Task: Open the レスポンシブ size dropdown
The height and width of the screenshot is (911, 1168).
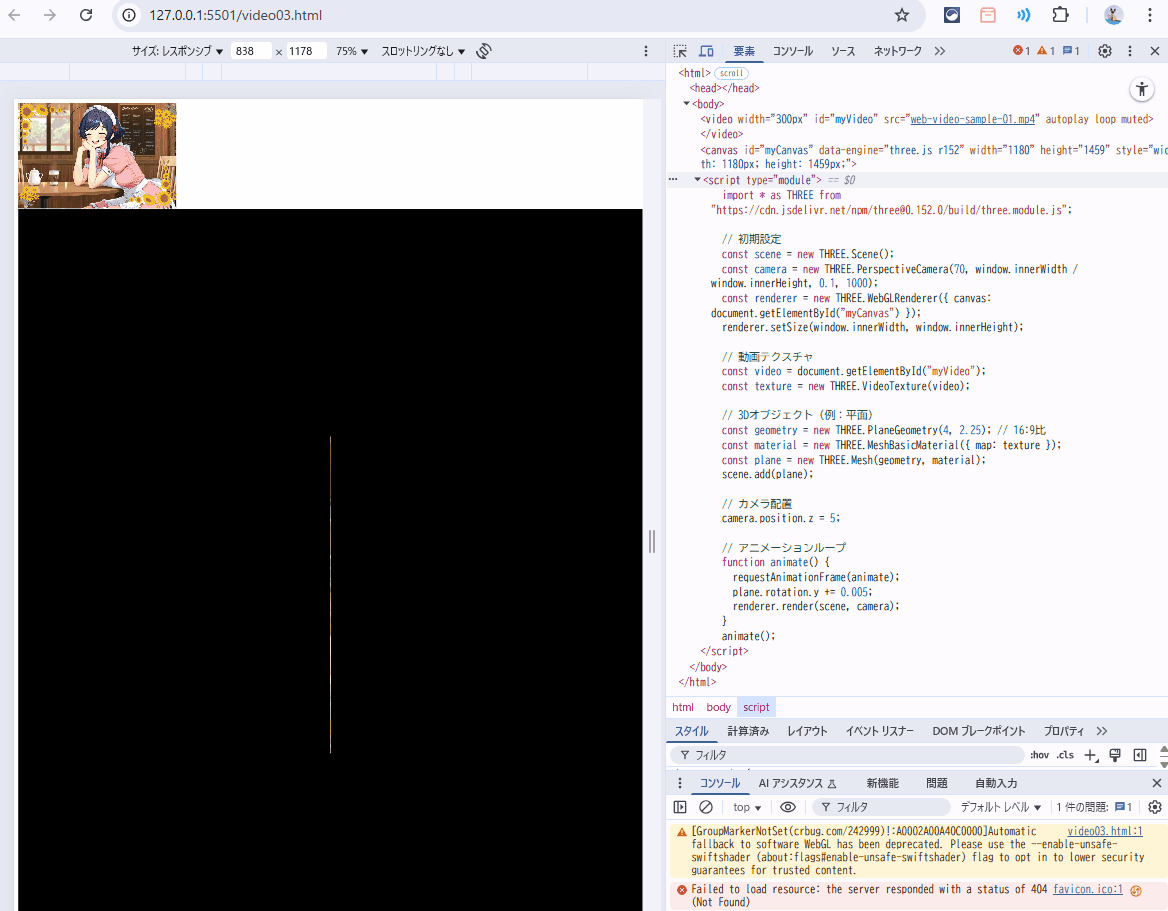Action: point(178,51)
